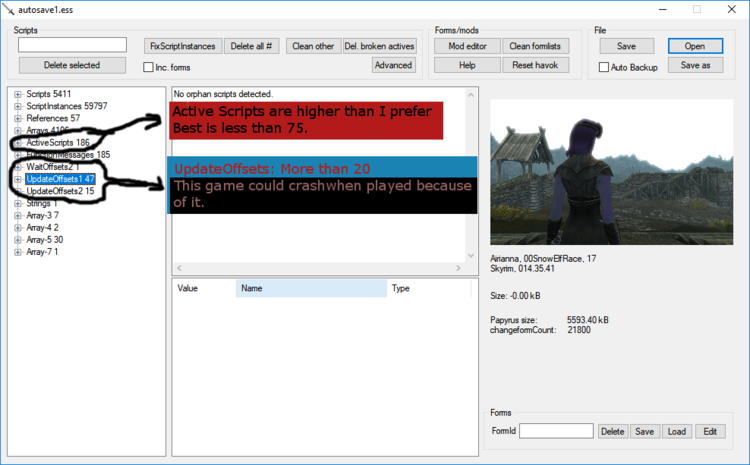Click the save game screenshot thumbnail
This screenshot has width=750, height=465.
pos(611,172)
